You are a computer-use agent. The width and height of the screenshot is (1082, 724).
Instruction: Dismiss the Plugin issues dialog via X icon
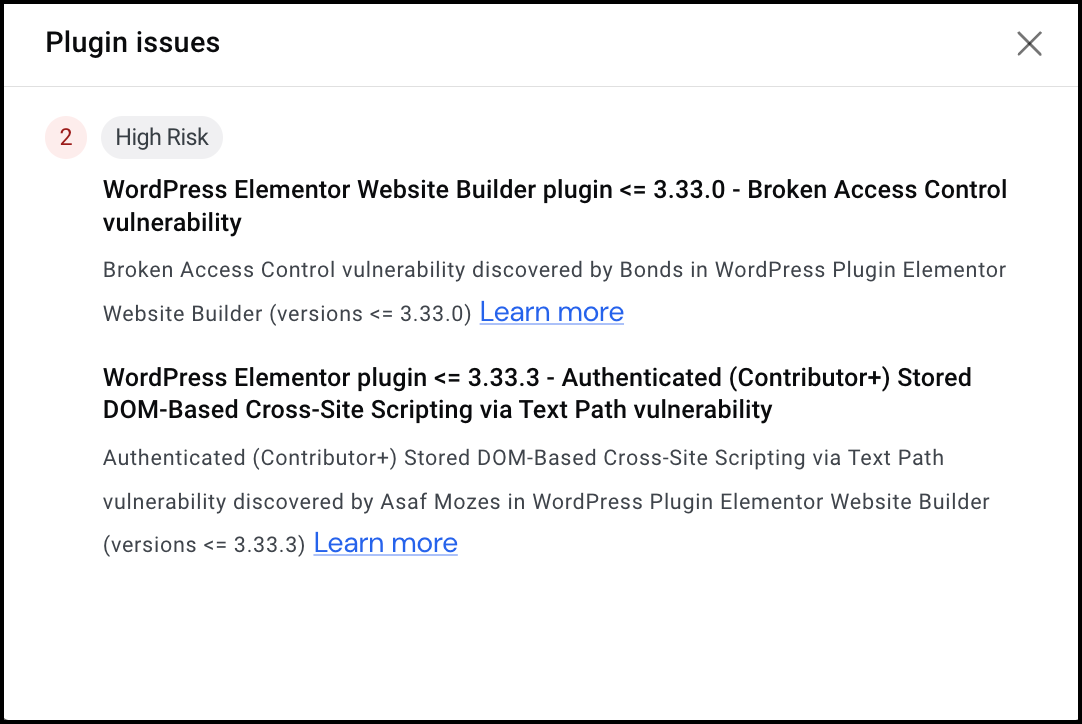point(1029,43)
